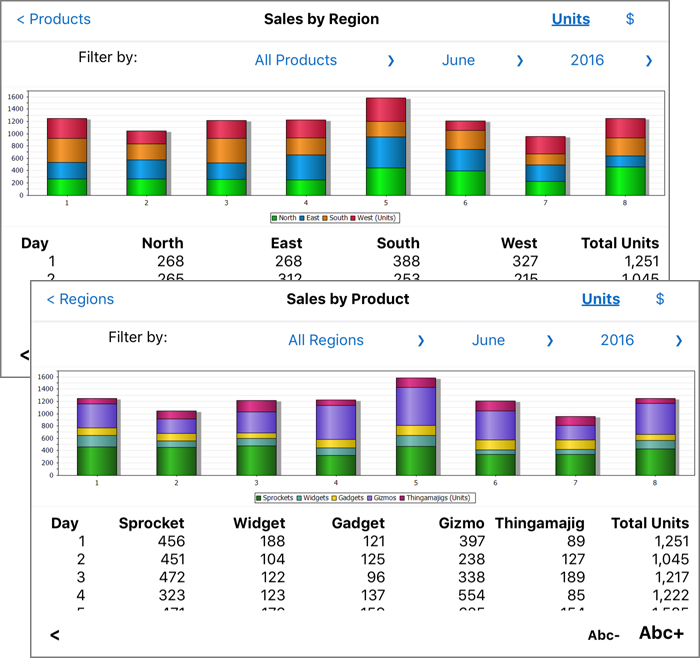Expand June month filter in Sales by Product
The image size is (700, 658).
488,340
